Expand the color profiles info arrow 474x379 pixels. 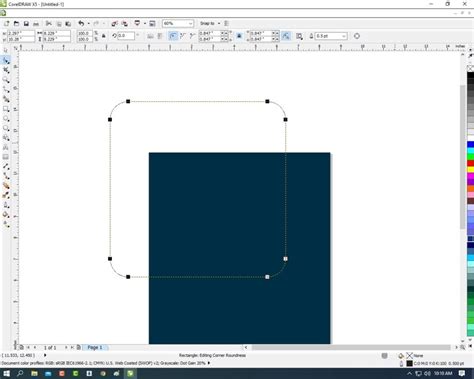pos(209,363)
